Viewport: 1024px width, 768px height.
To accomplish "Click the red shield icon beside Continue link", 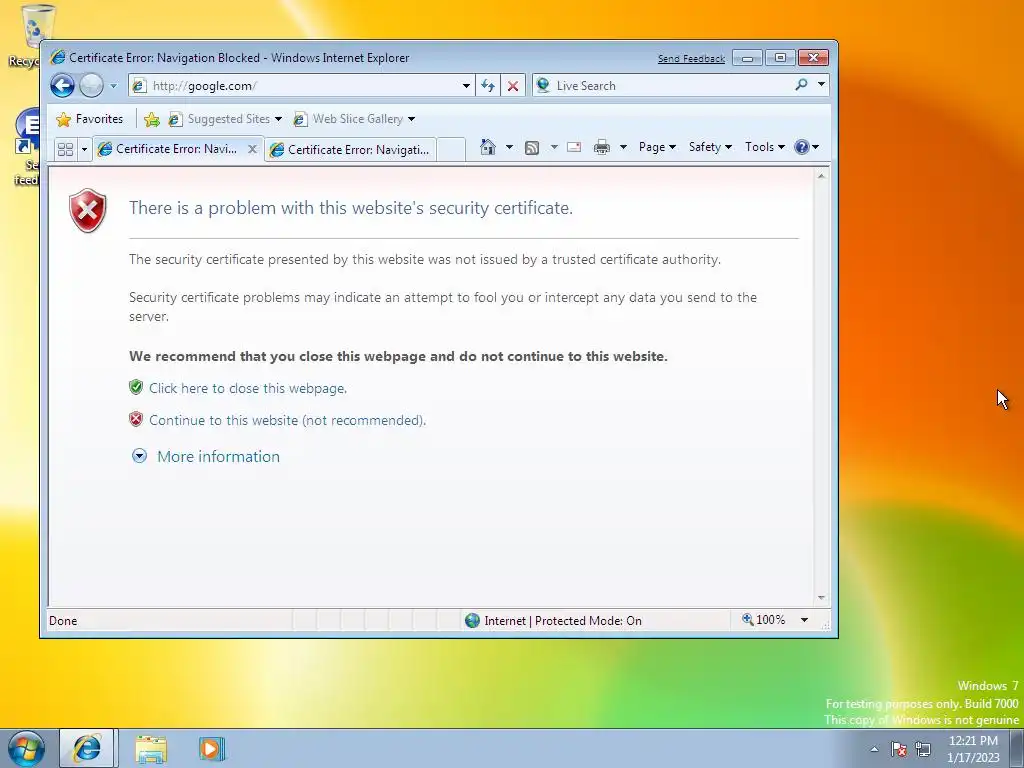I will 136,419.
